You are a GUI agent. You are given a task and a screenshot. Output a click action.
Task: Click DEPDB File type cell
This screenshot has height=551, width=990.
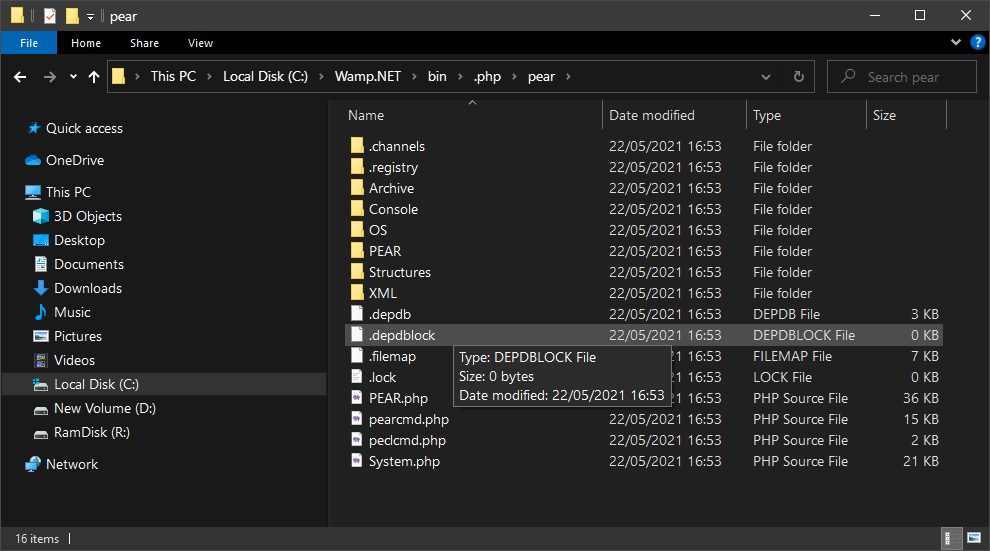786,314
